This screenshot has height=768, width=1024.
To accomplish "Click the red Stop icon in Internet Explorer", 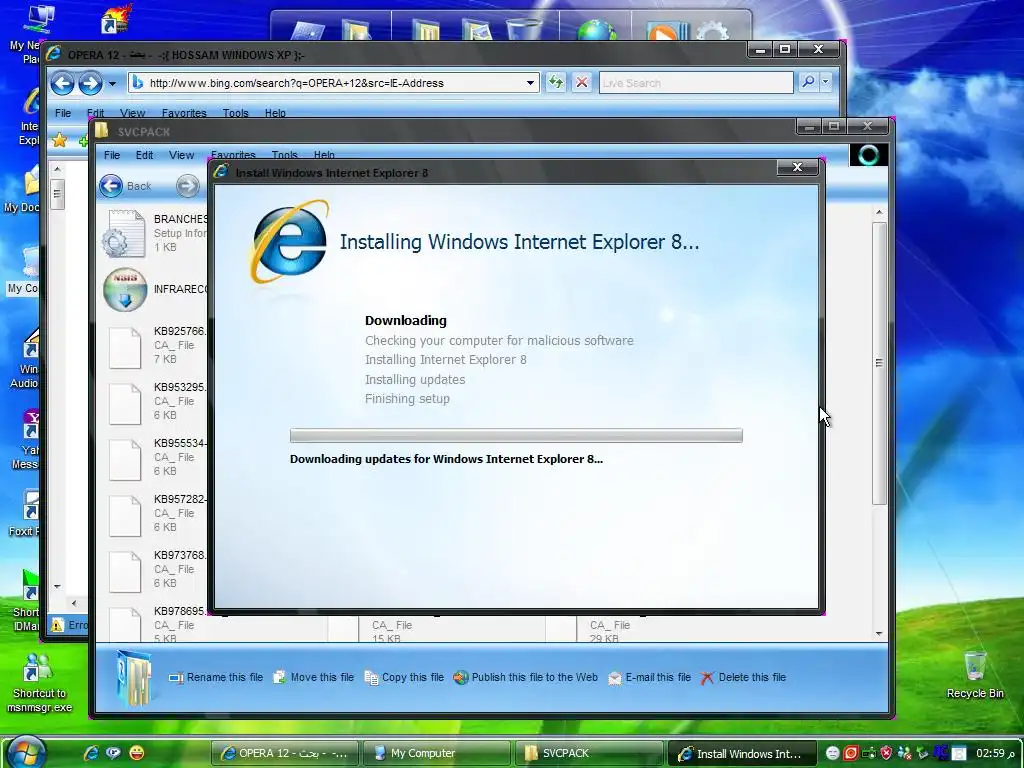I will tap(582, 82).
